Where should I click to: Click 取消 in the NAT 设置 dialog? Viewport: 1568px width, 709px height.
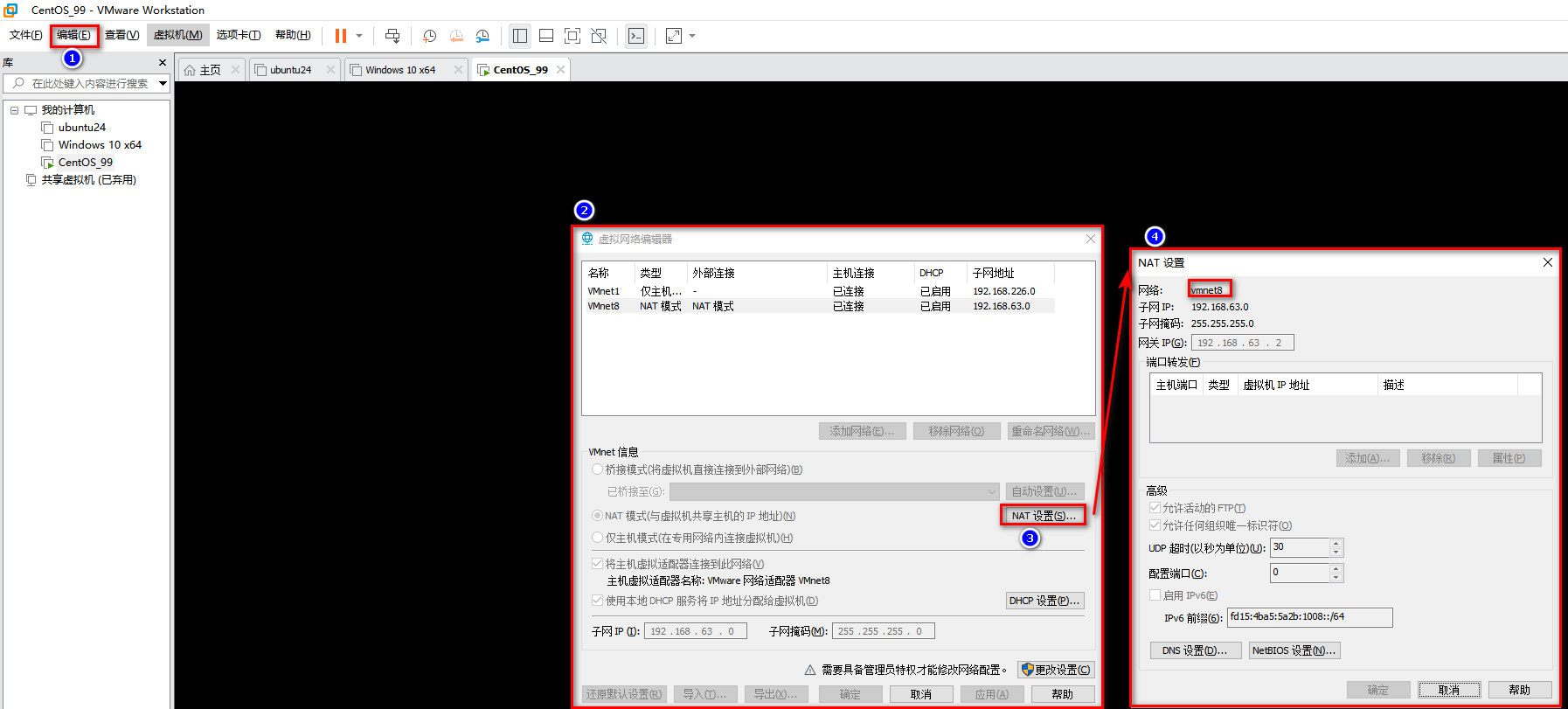[1449, 690]
